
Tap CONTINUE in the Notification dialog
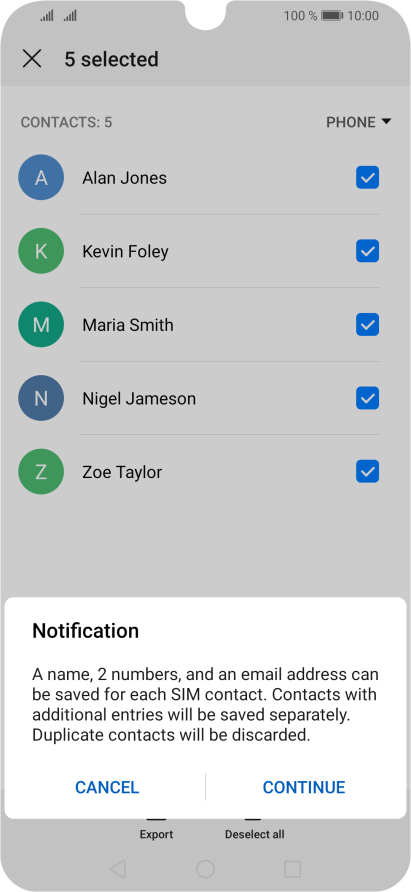coord(304,787)
